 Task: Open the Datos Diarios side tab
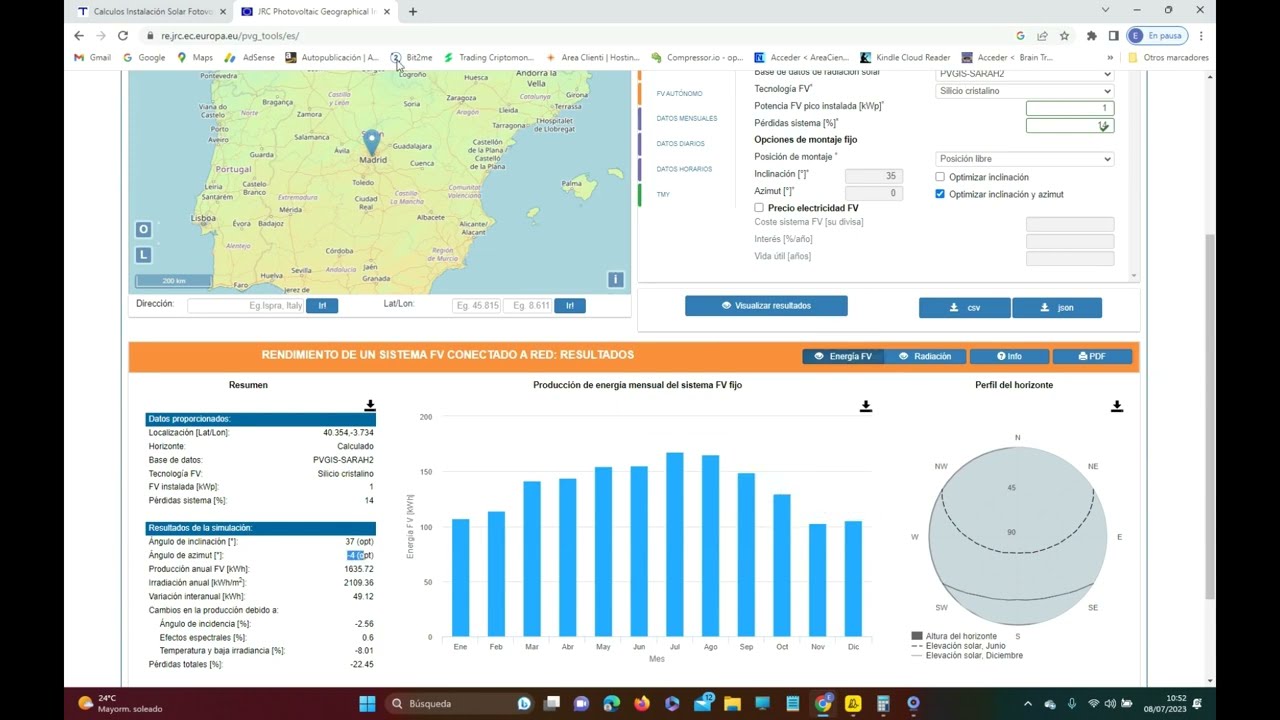click(680, 144)
